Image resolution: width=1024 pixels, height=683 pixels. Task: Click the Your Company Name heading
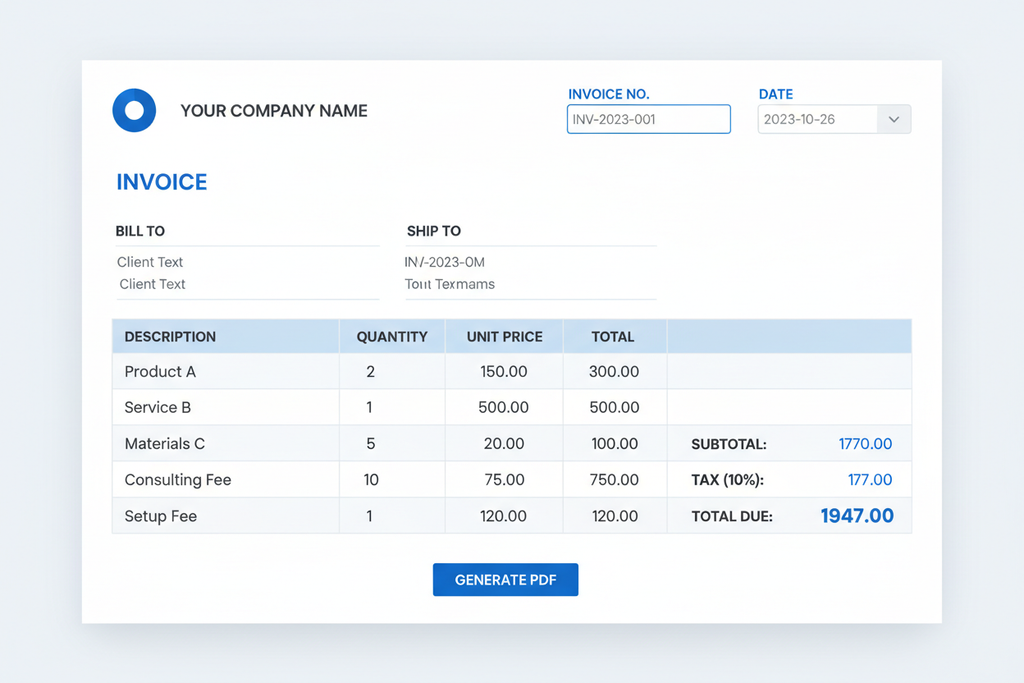point(274,111)
